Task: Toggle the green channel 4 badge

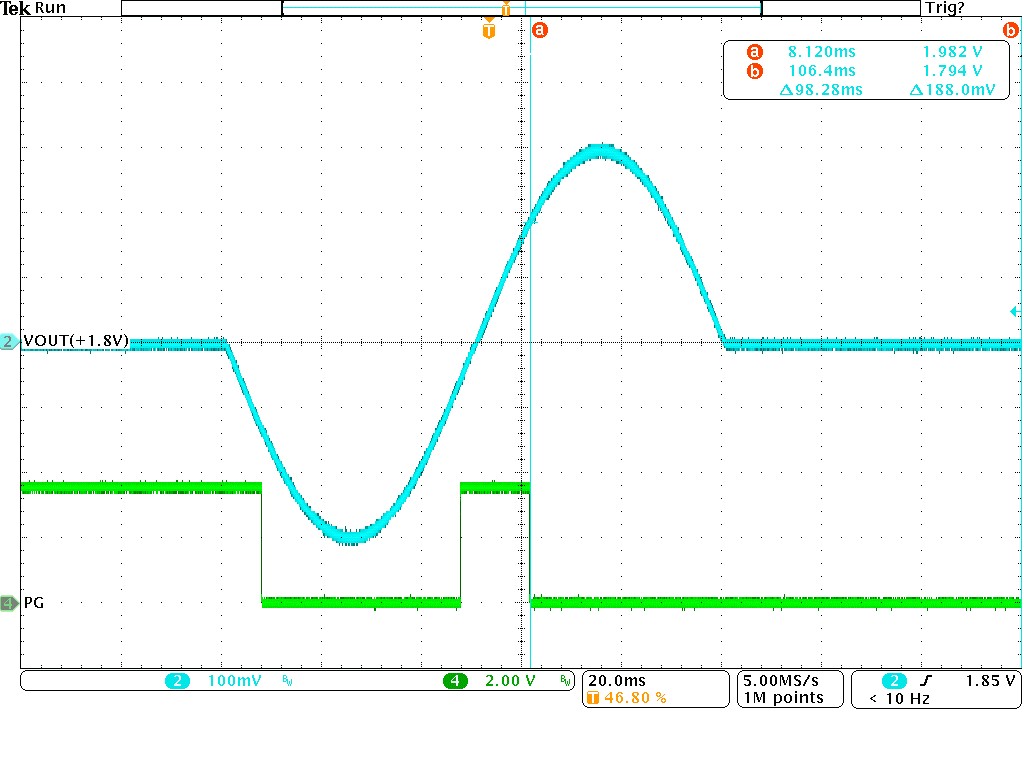Action: click(455, 681)
